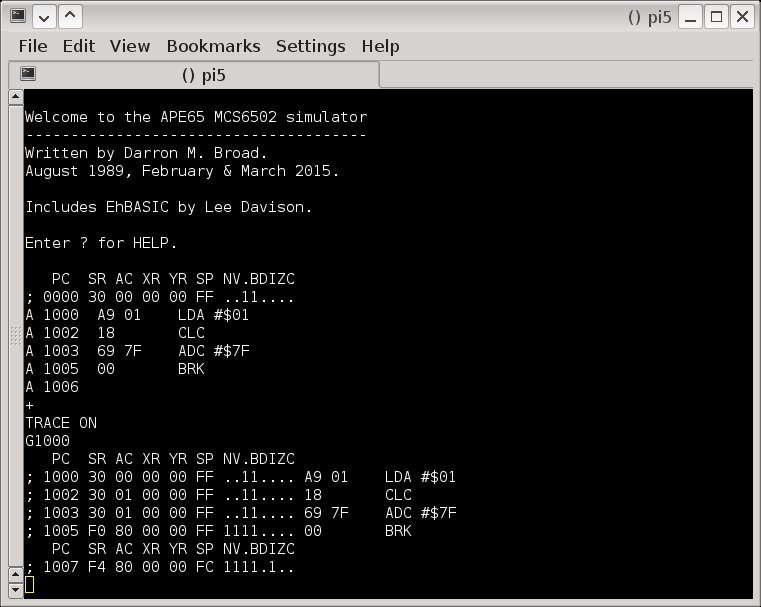Click 'BRK' in the A 1005 row
This screenshot has height=607, width=761.
[191, 369]
